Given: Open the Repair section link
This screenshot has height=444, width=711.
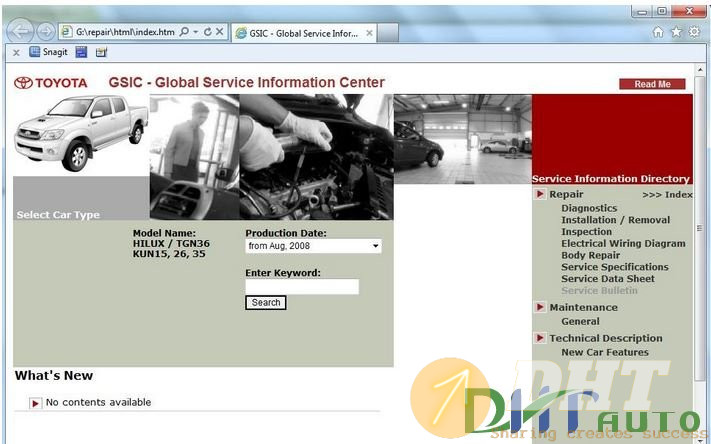Looking at the screenshot, I should pyautogui.click(x=566, y=194).
